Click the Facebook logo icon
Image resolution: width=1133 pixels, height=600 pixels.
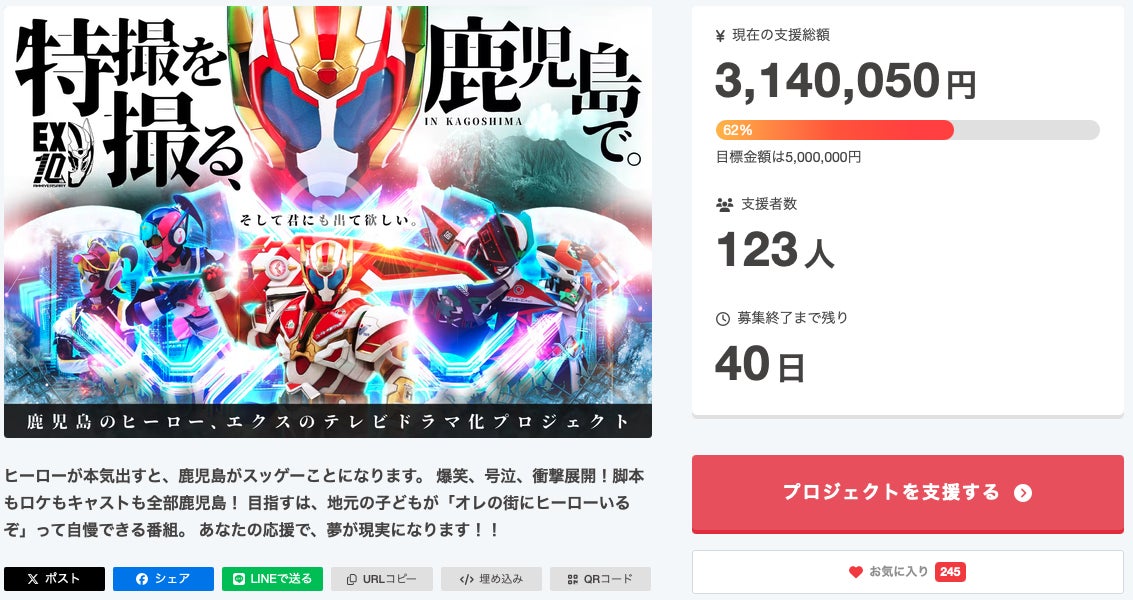[142, 579]
